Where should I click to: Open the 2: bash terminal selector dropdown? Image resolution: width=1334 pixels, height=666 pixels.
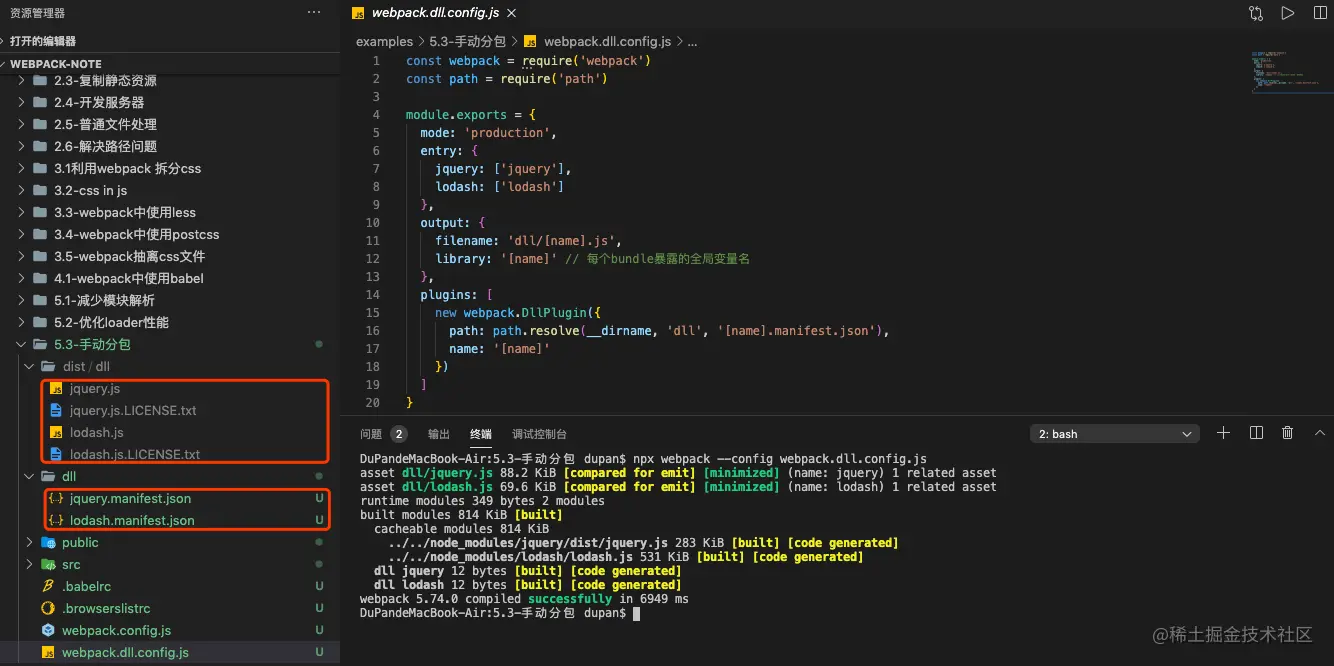pyautogui.click(x=1114, y=434)
